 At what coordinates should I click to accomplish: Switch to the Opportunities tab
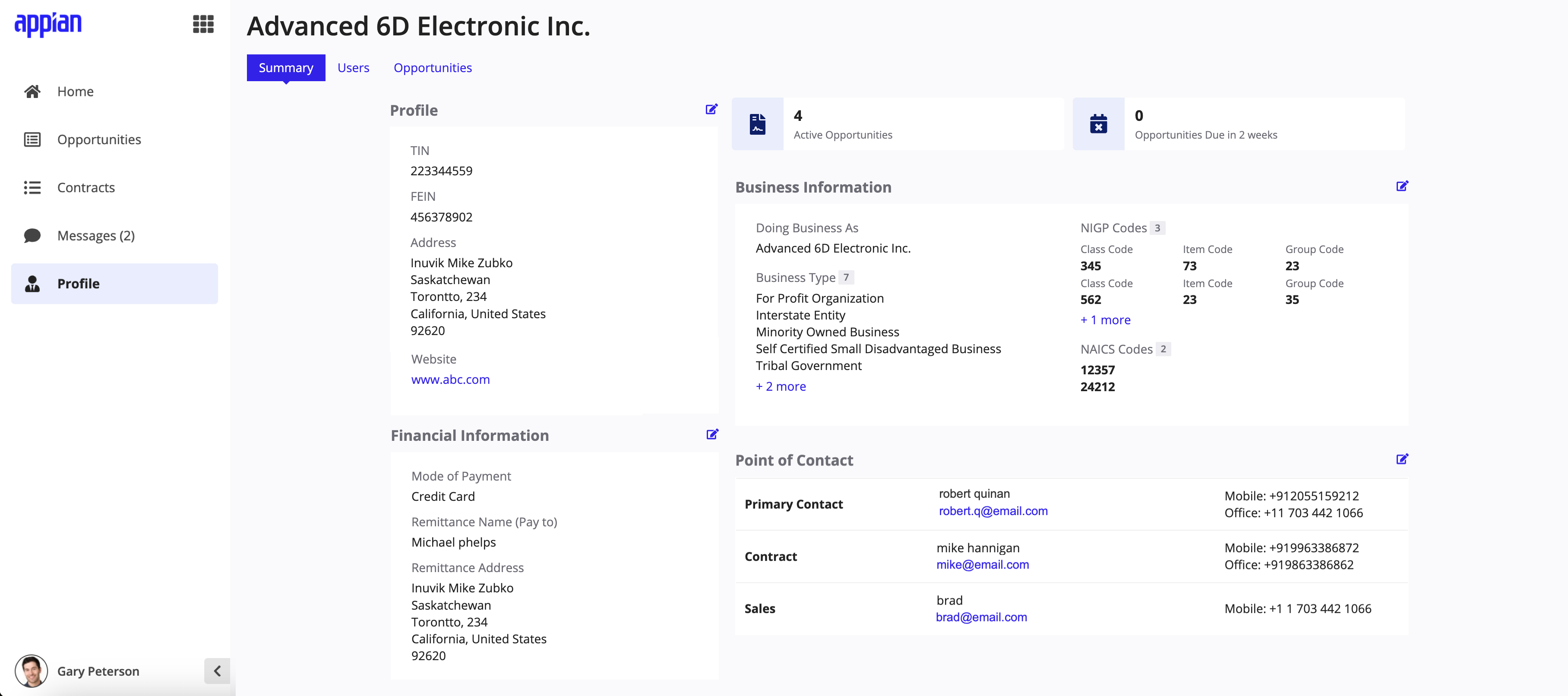(x=432, y=66)
